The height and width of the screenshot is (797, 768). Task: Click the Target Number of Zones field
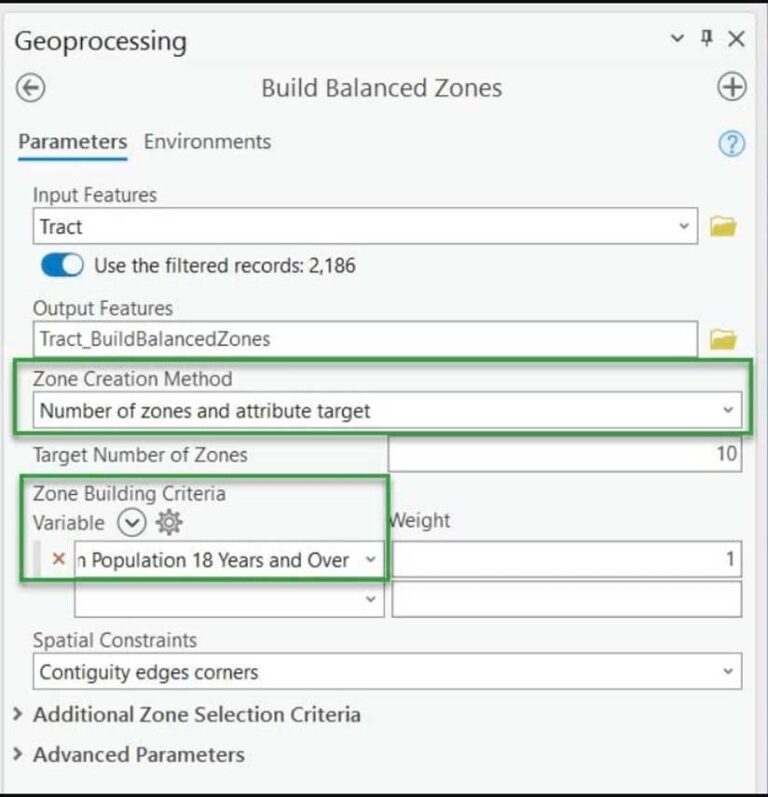click(x=564, y=455)
